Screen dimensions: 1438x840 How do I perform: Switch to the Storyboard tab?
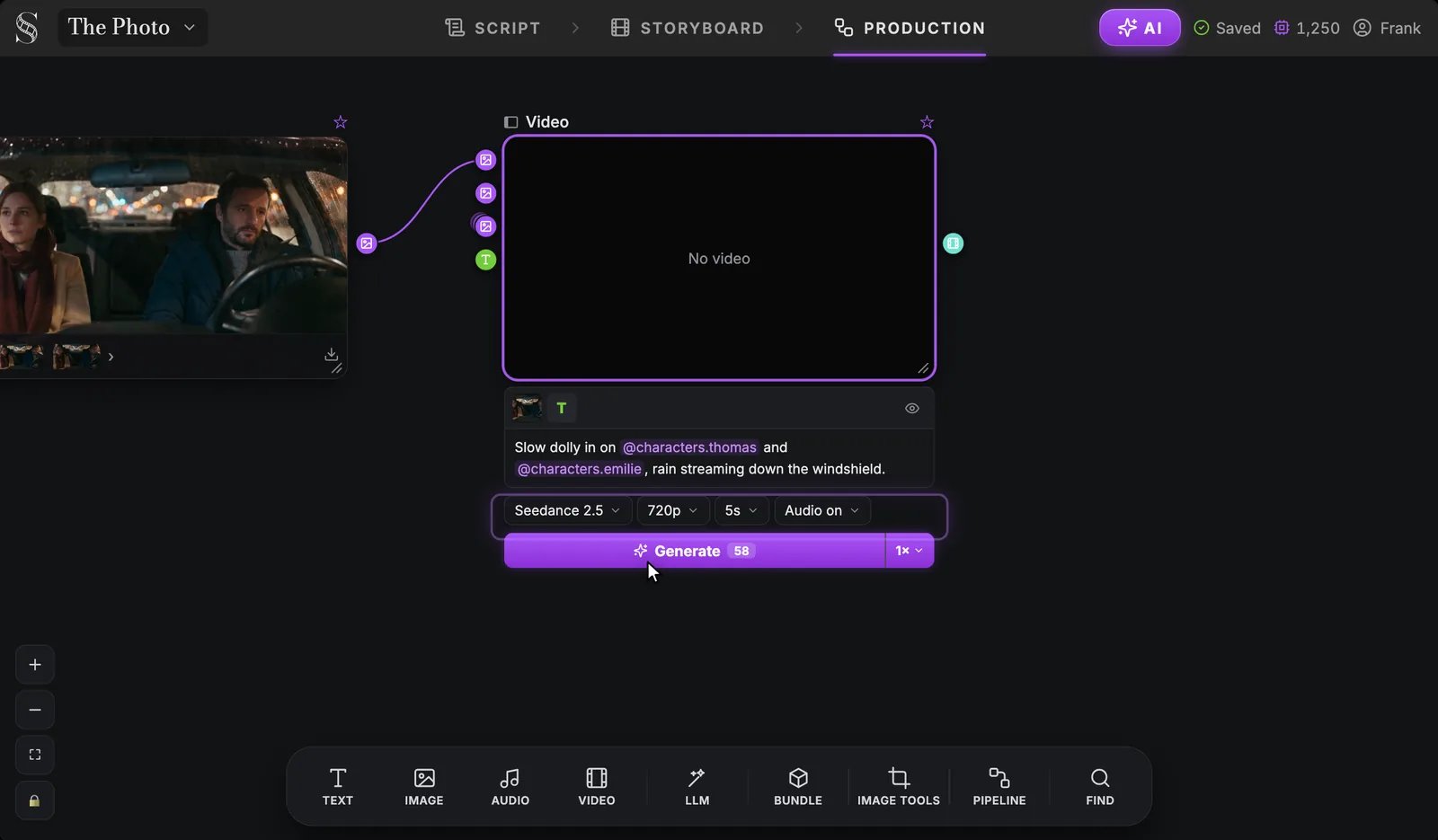[688, 28]
